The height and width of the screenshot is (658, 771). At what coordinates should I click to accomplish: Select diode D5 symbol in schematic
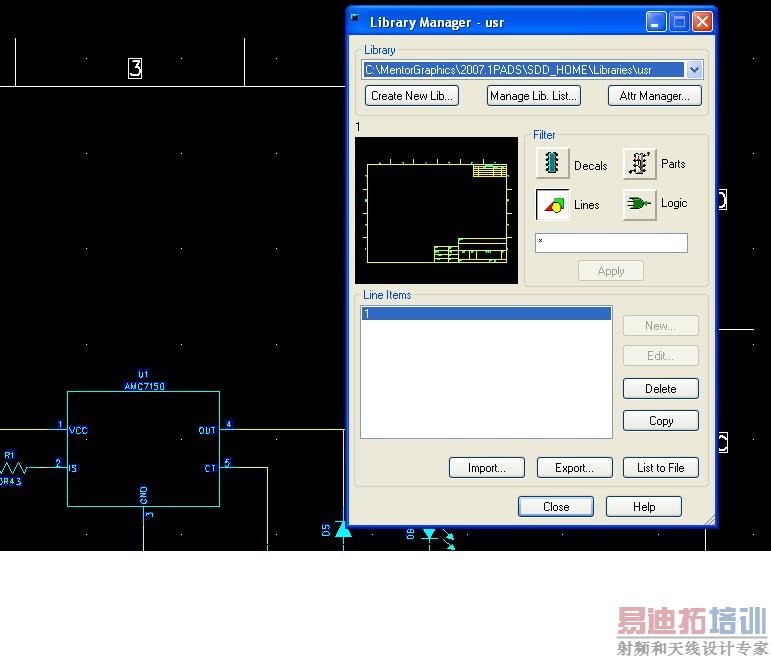(343, 530)
